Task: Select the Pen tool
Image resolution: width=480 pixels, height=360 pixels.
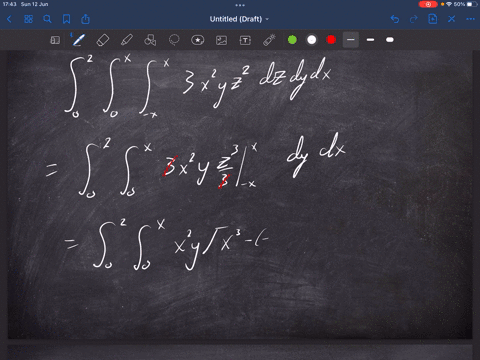Action: coord(79,40)
